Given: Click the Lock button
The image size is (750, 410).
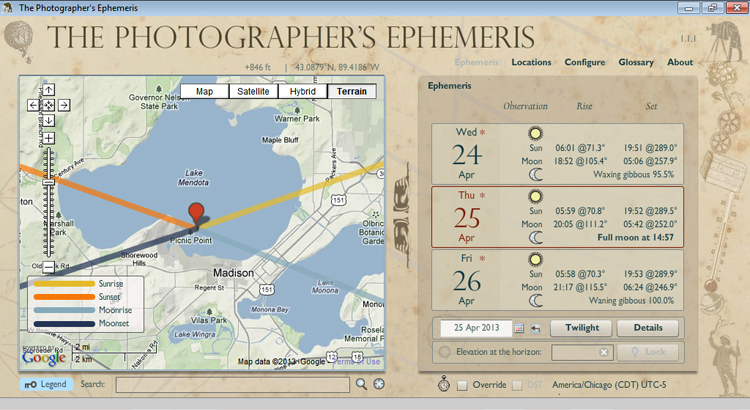Looking at the screenshot, I should click(x=648, y=352).
